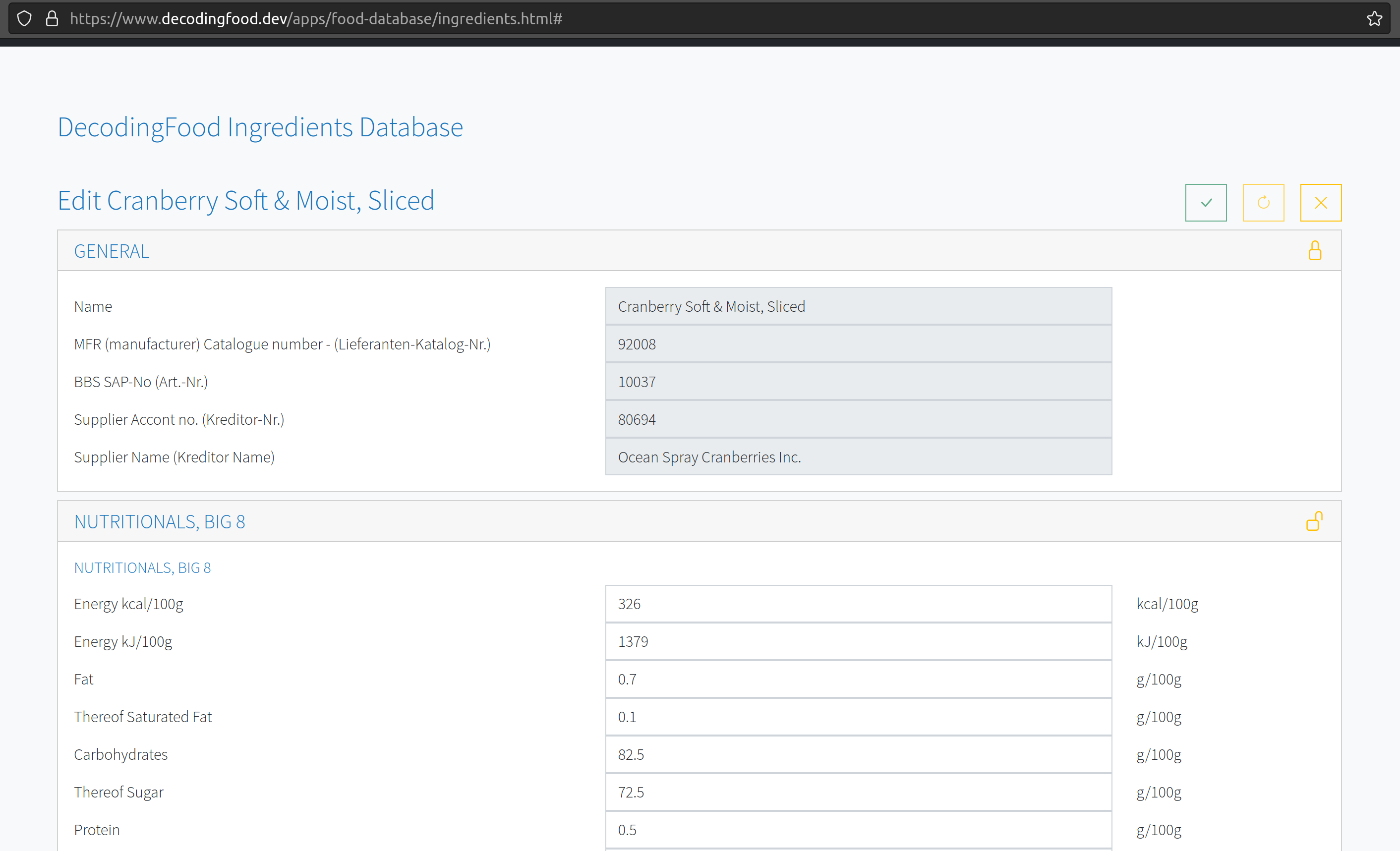This screenshot has height=851, width=1400.
Task: Click the Energy kcal/100g input field
Action: 858,604
